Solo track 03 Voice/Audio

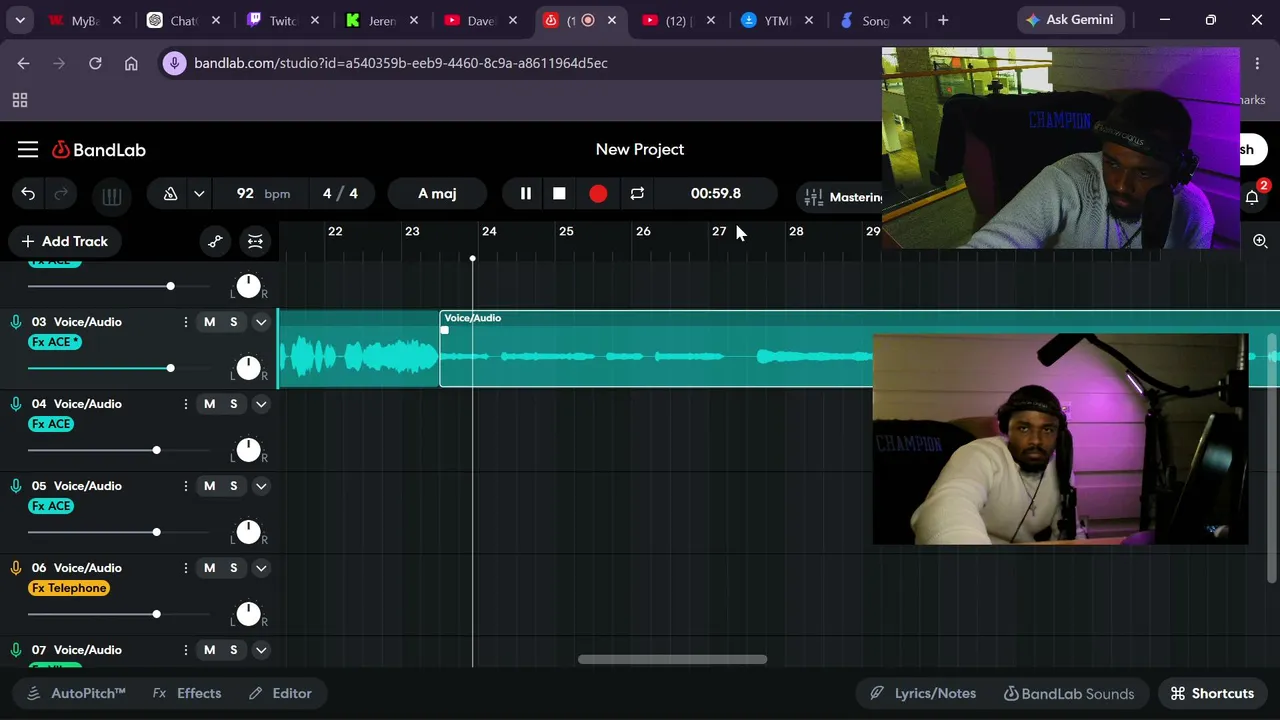tap(234, 322)
